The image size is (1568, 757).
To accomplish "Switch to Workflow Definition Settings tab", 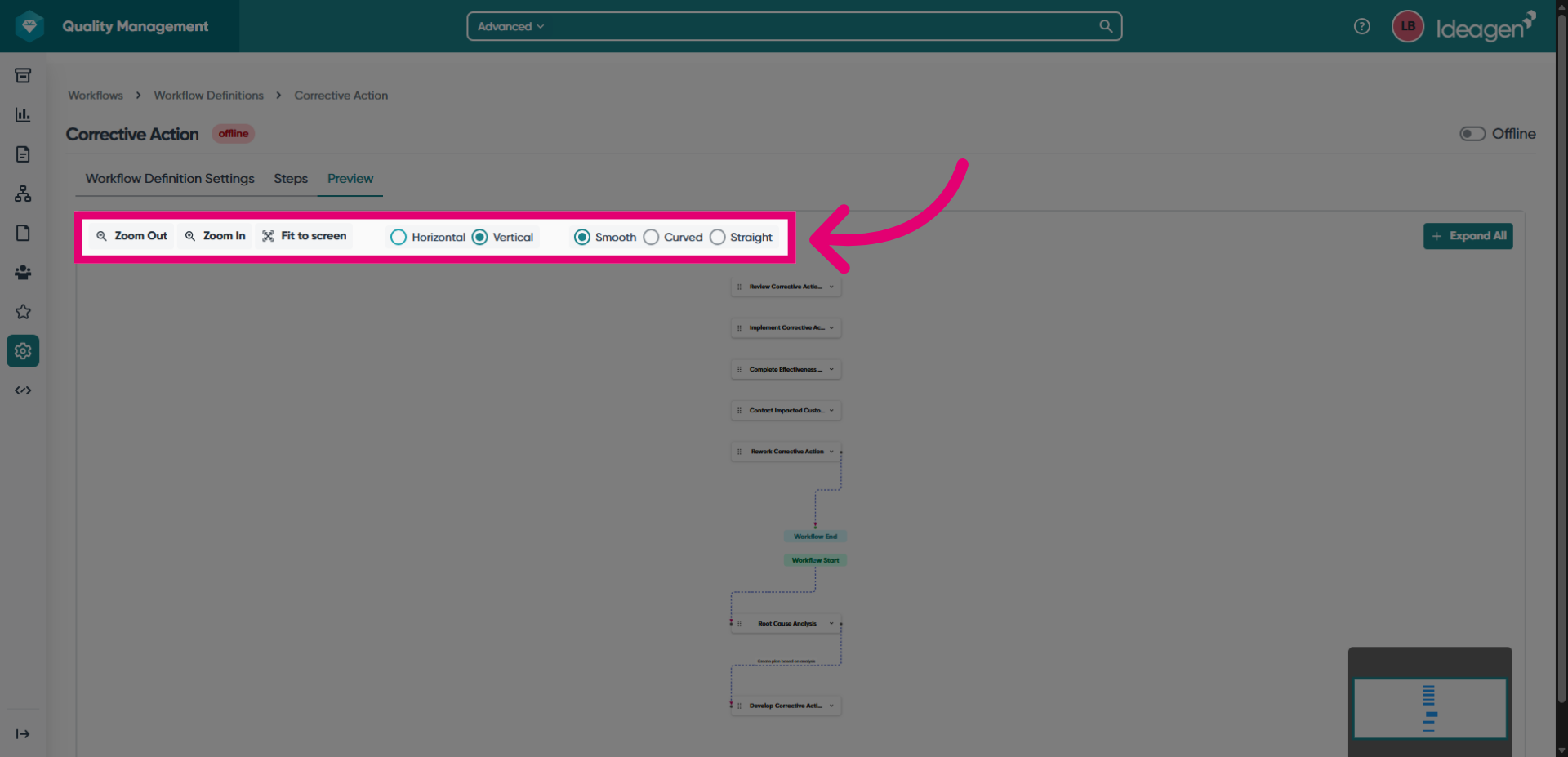I will pyautogui.click(x=170, y=179).
